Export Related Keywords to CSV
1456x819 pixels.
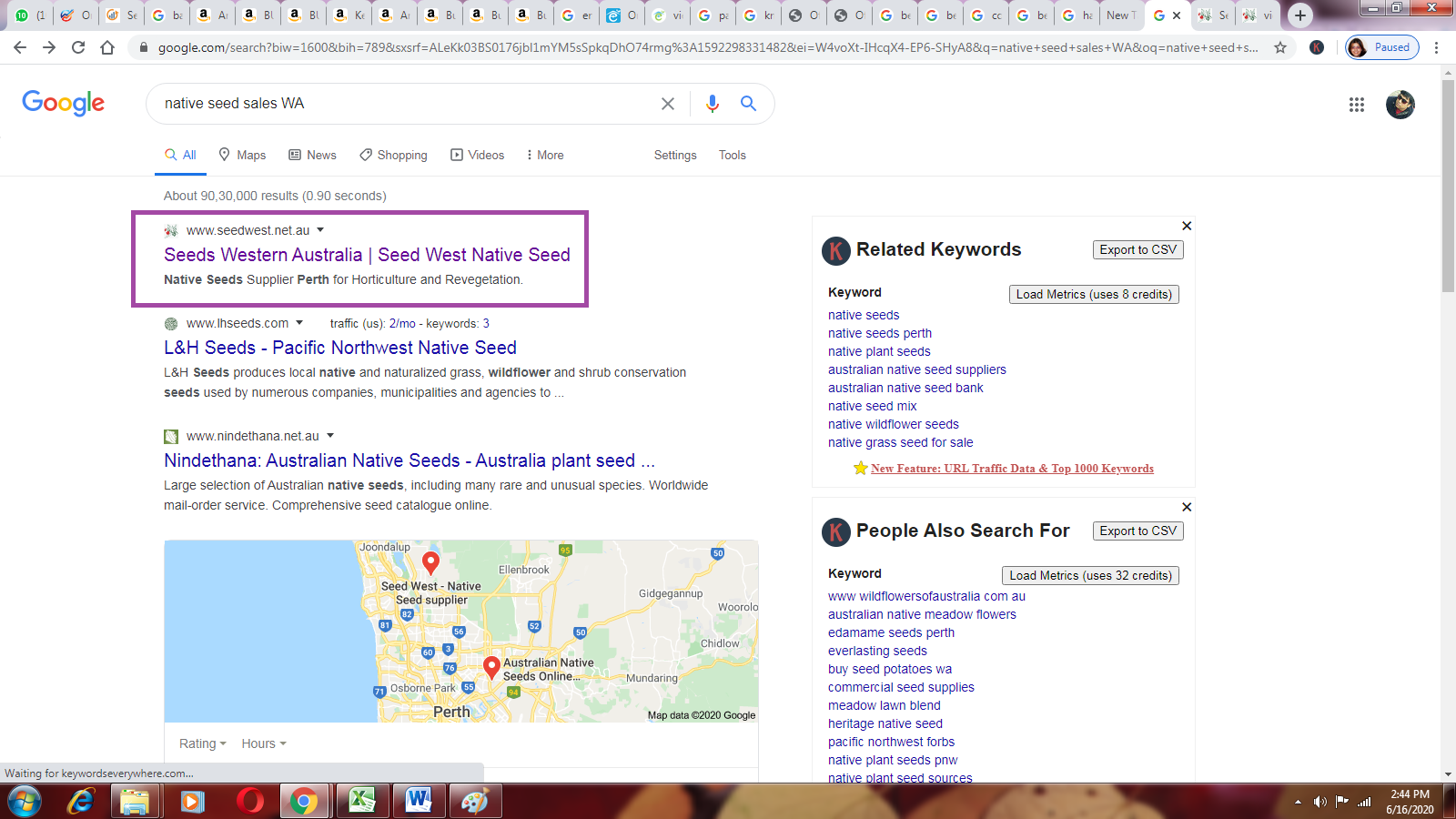tap(1137, 249)
